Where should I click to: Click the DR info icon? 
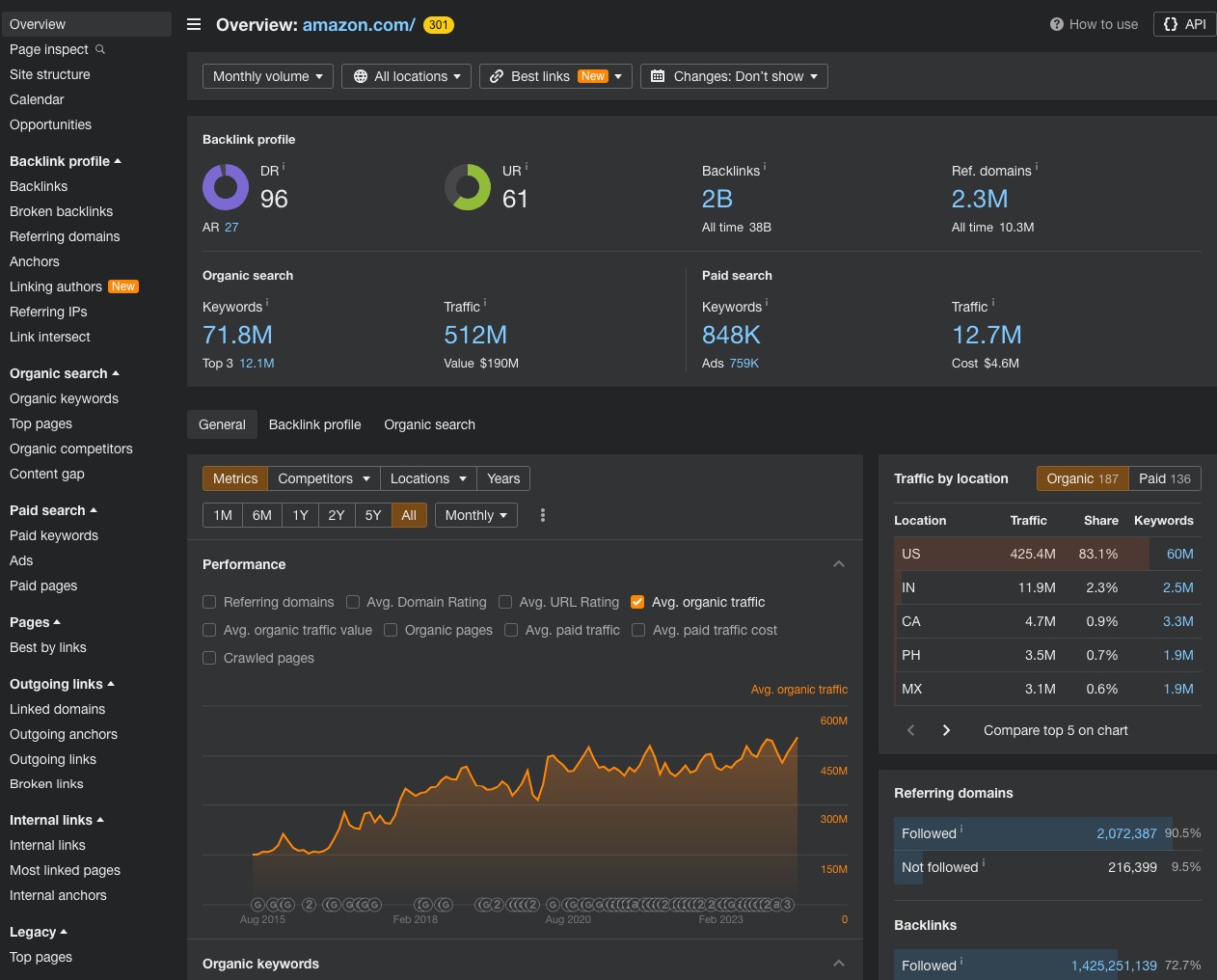[284, 167]
